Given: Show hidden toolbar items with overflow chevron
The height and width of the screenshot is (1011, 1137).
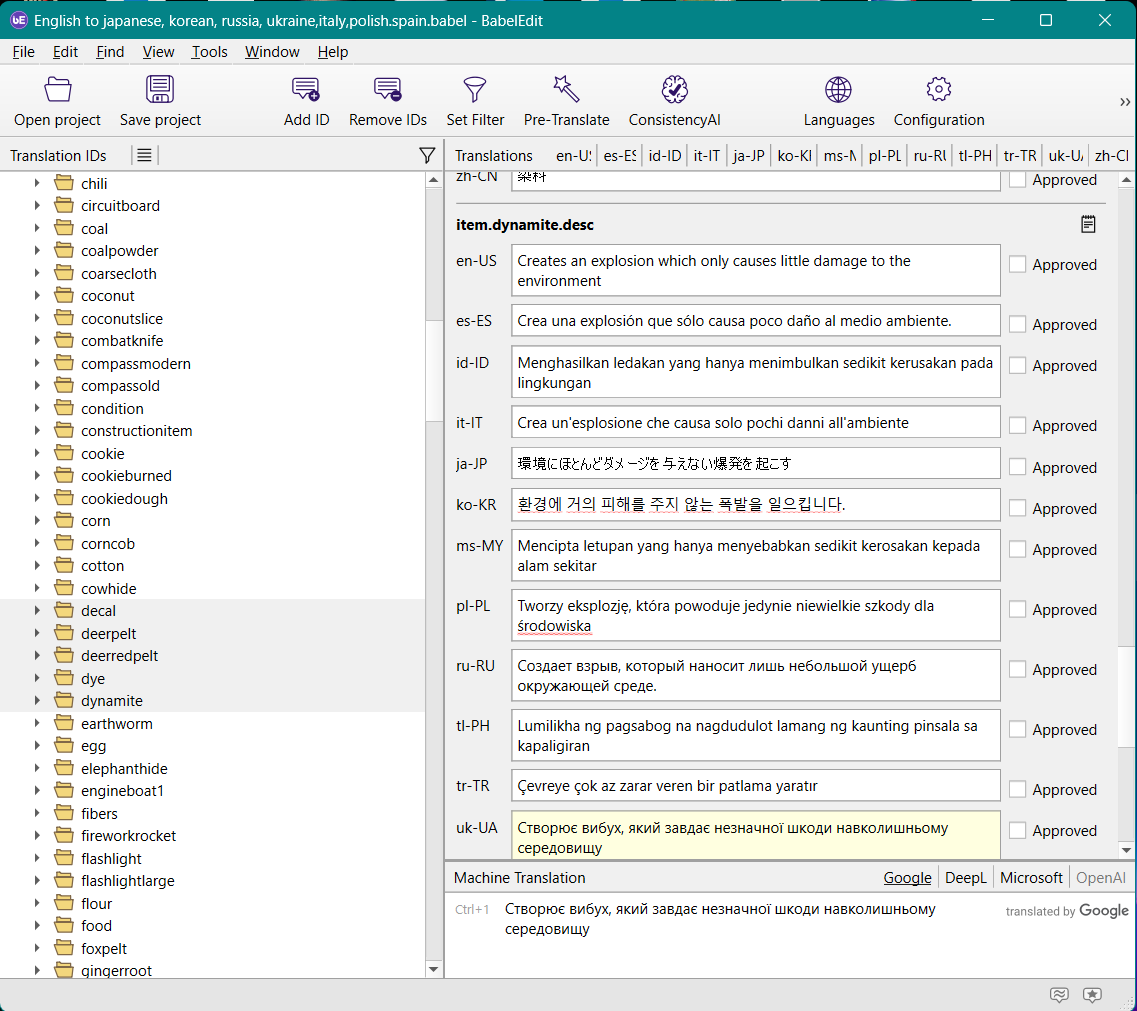Looking at the screenshot, I should point(1125,102).
